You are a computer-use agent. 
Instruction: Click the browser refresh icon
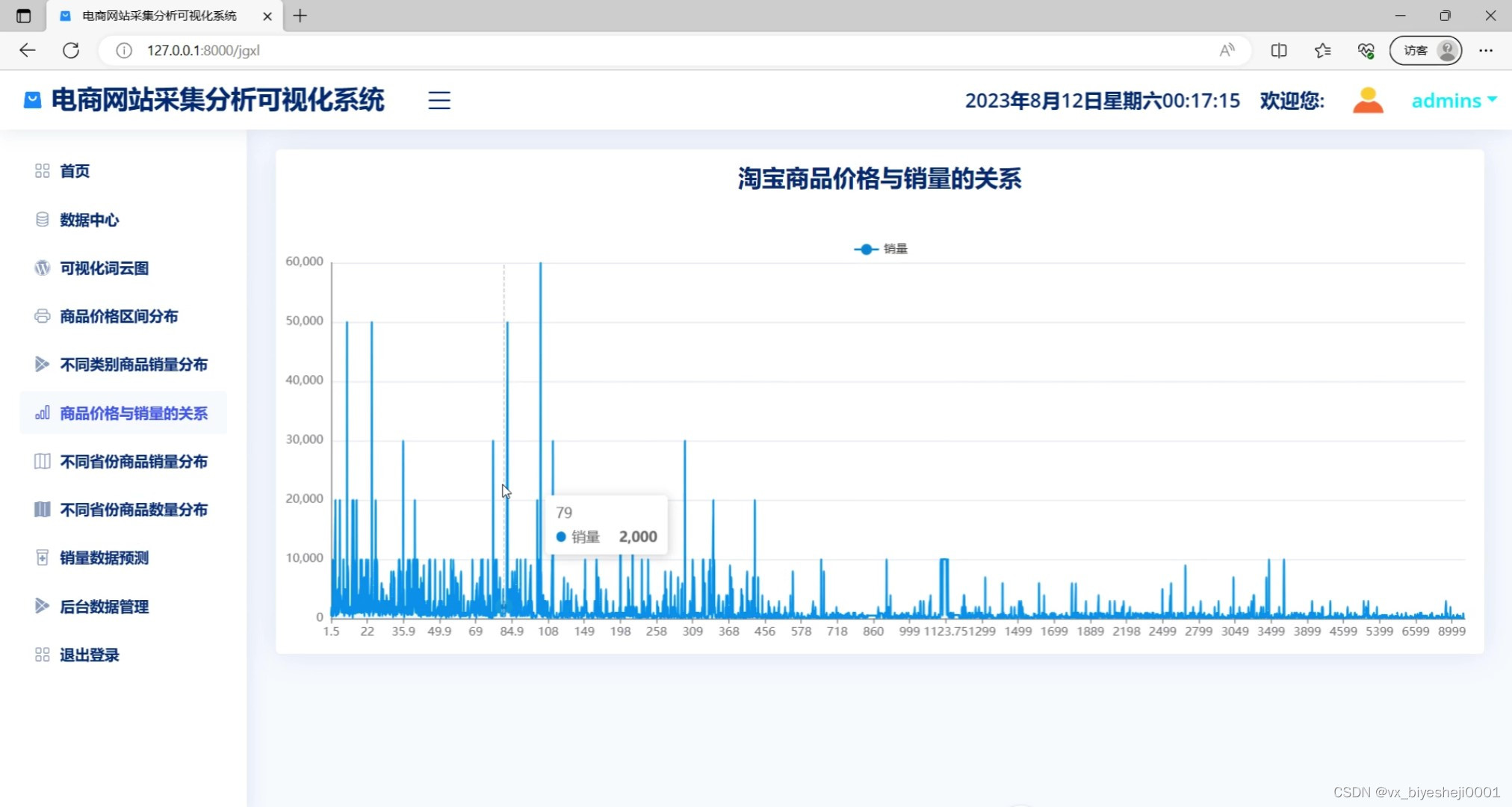(x=72, y=50)
